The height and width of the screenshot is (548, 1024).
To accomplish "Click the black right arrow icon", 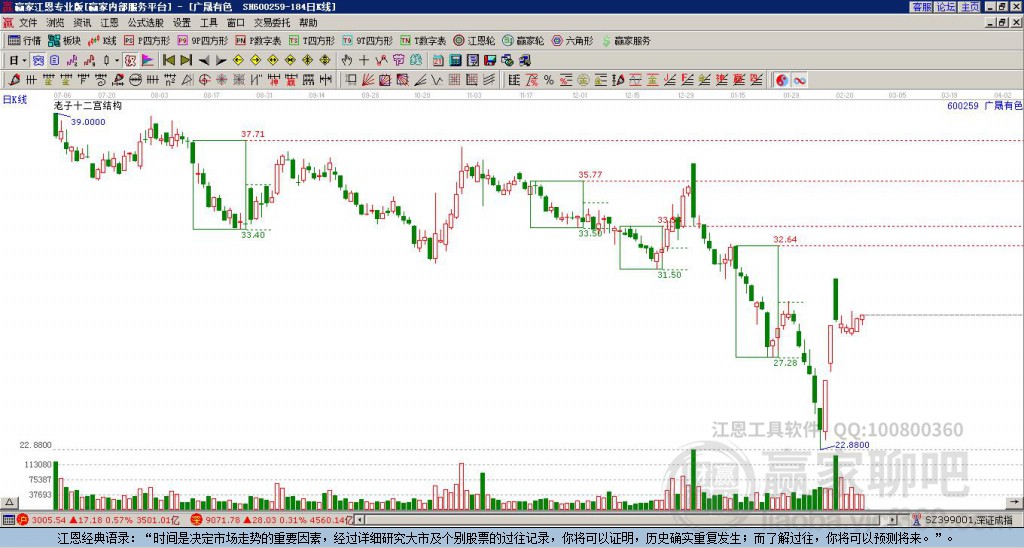I will (221, 60).
